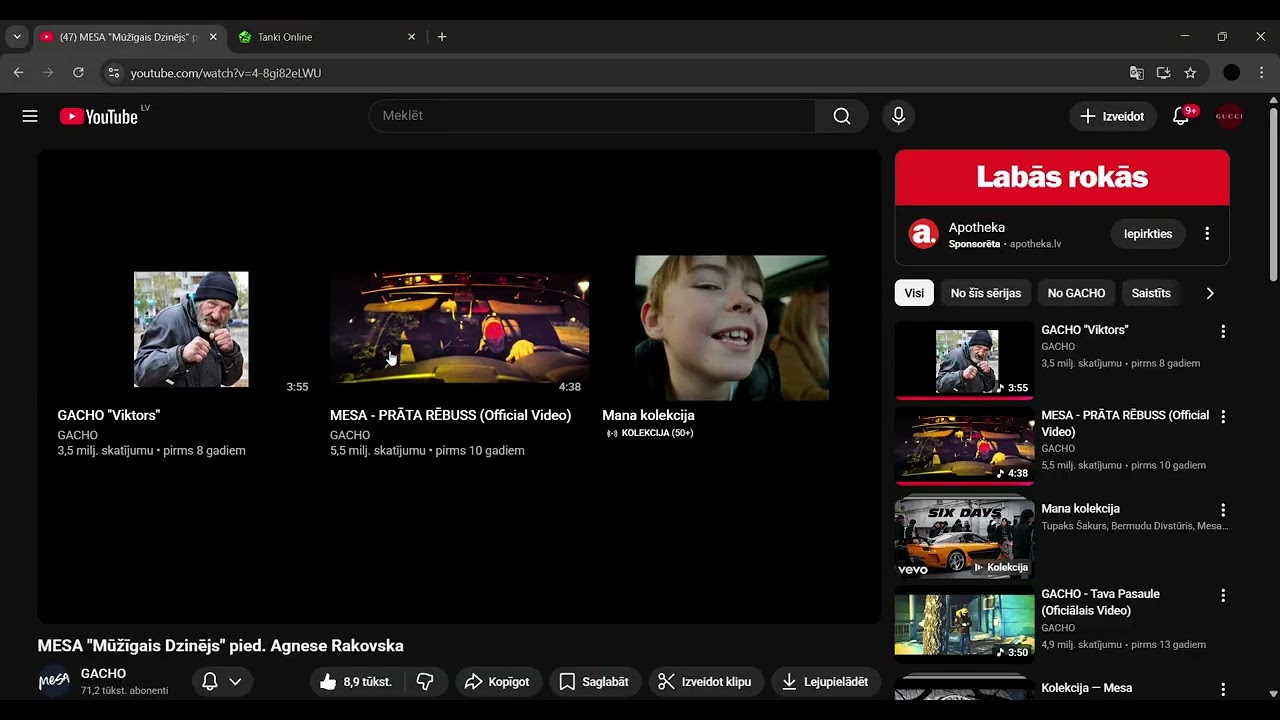
Task: Download video using Lejupielādēt button
Action: tap(826, 682)
